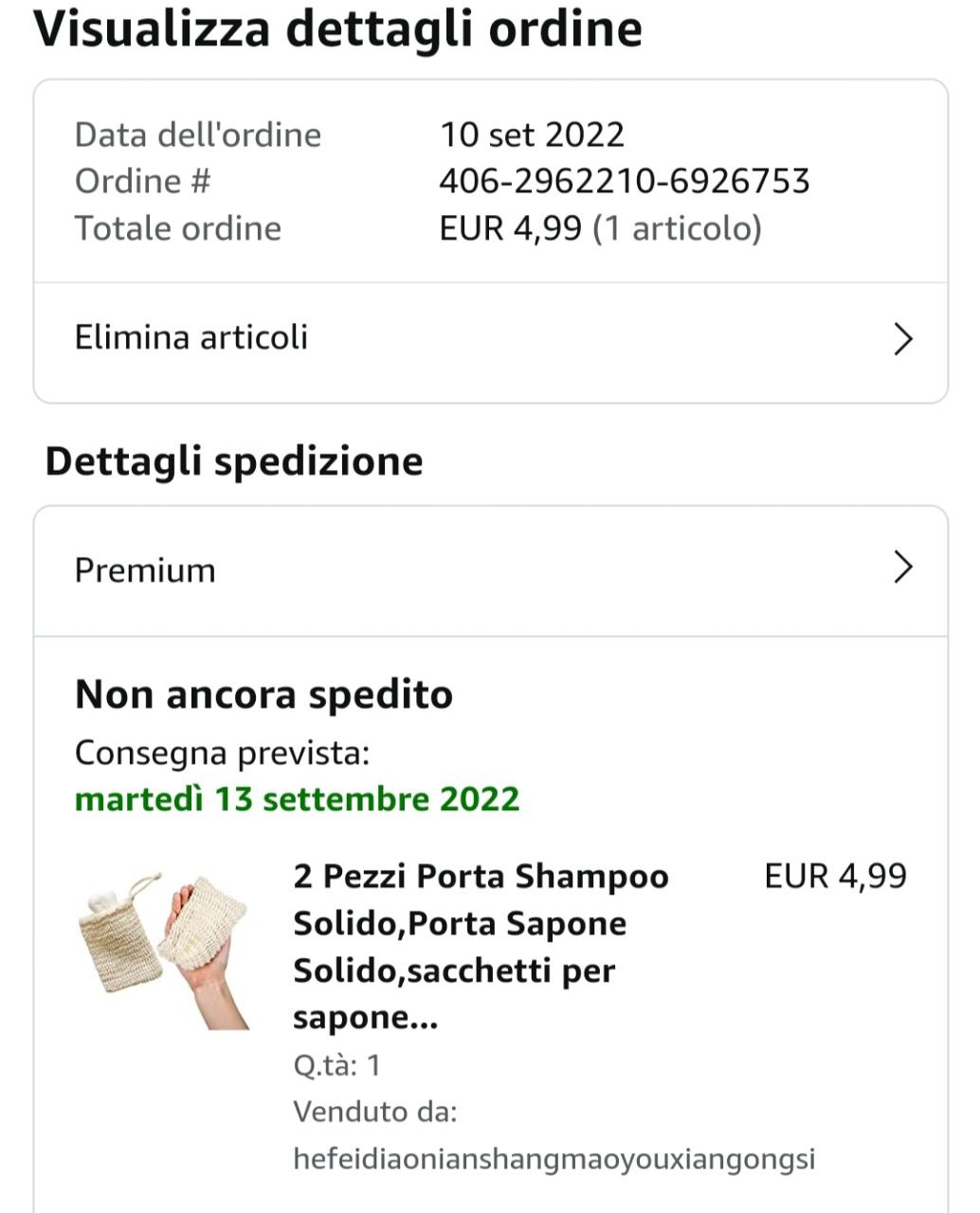This screenshot has width=980, height=1213.
Task: Open the soap bag product thumbnail
Action: [163, 950]
